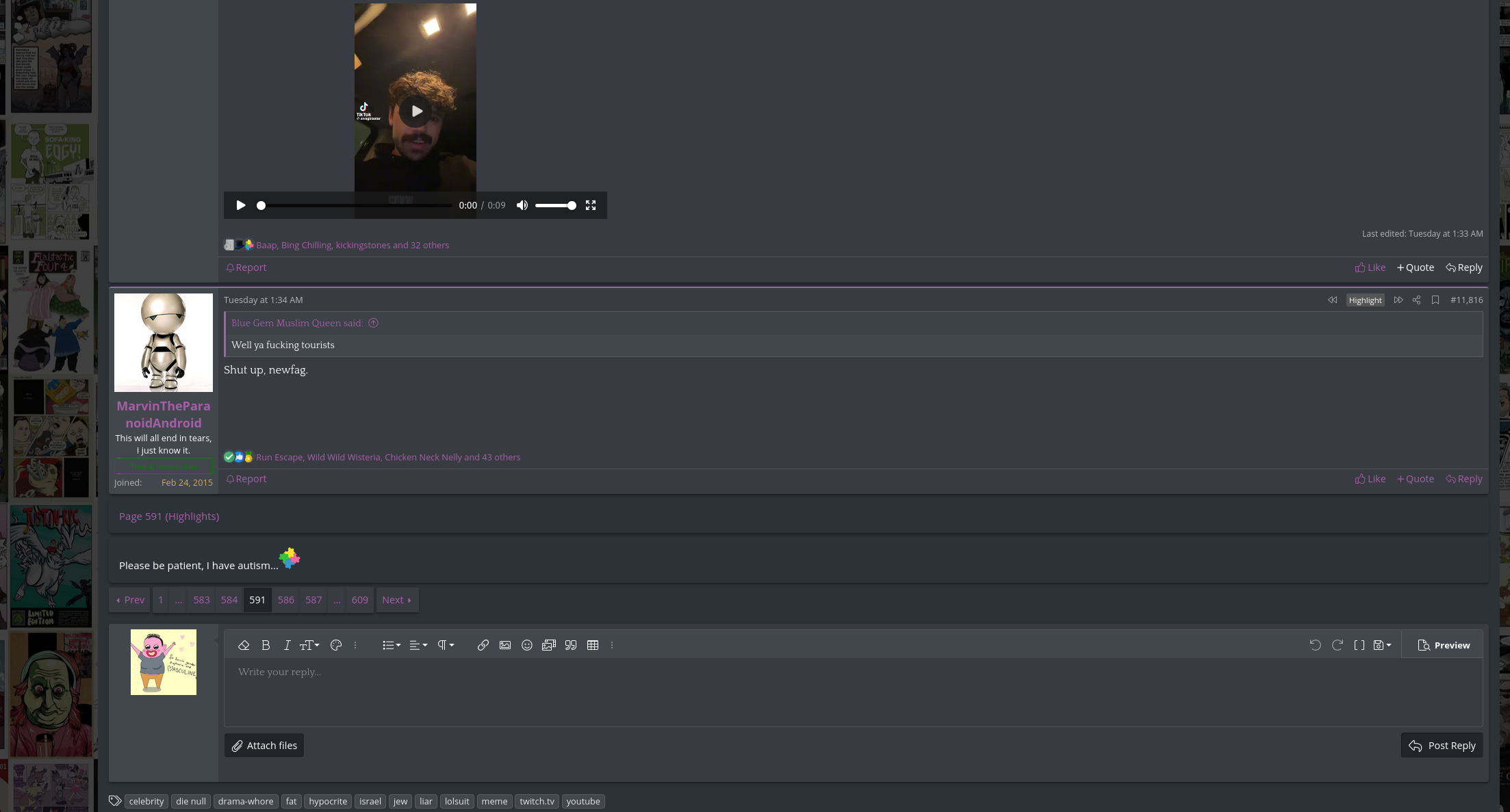
Task: Report the video post
Action: coord(246,267)
